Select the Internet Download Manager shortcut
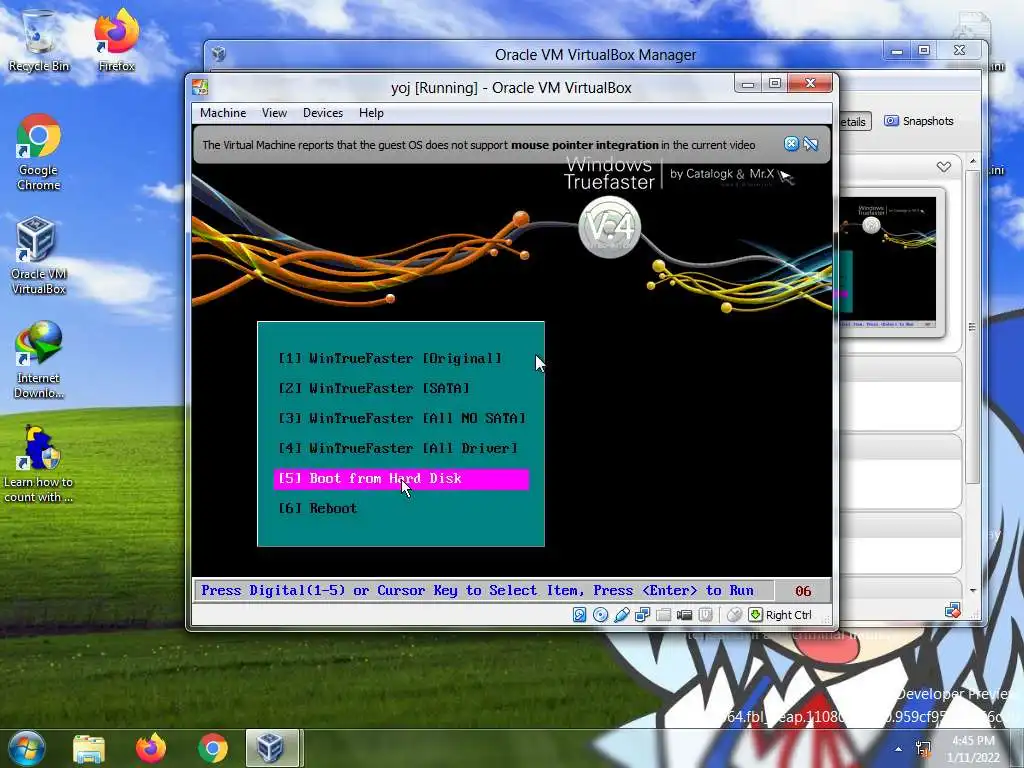The width and height of the screenshot is (1024, 768). tap(39, 359)
